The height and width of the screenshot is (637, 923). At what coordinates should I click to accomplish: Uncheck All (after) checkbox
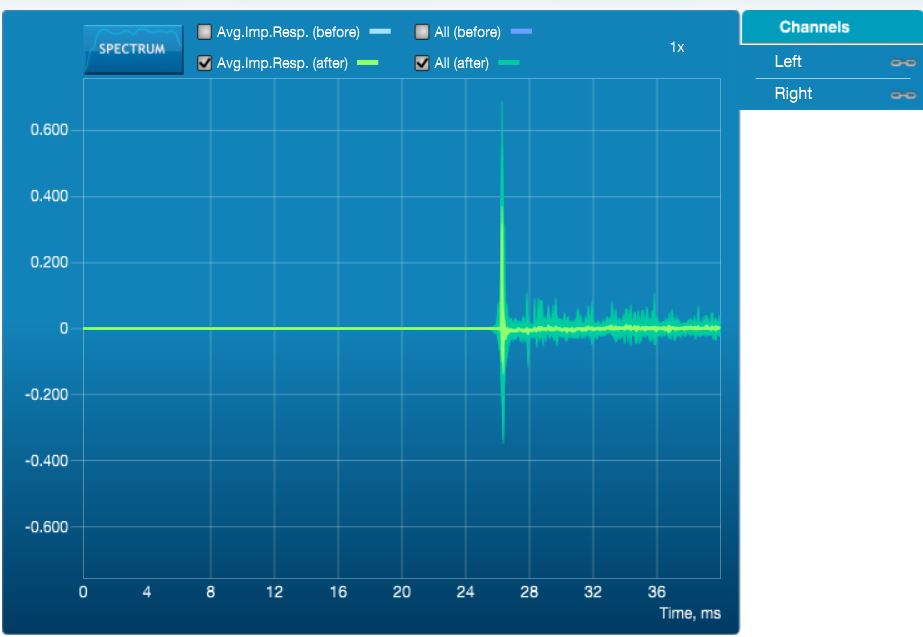point(422,63)
